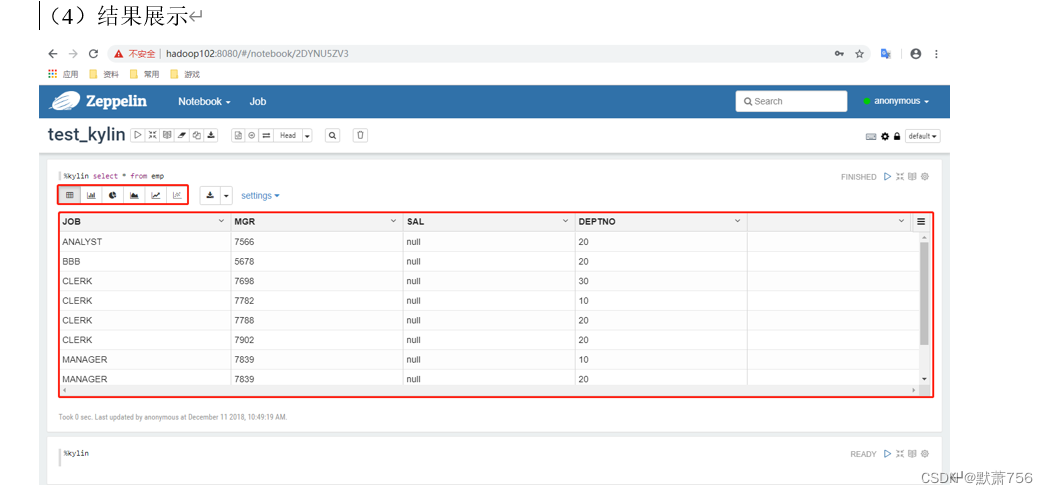Move note to trash using trash icon
1048x495 pixels.
tap(360, 135)
